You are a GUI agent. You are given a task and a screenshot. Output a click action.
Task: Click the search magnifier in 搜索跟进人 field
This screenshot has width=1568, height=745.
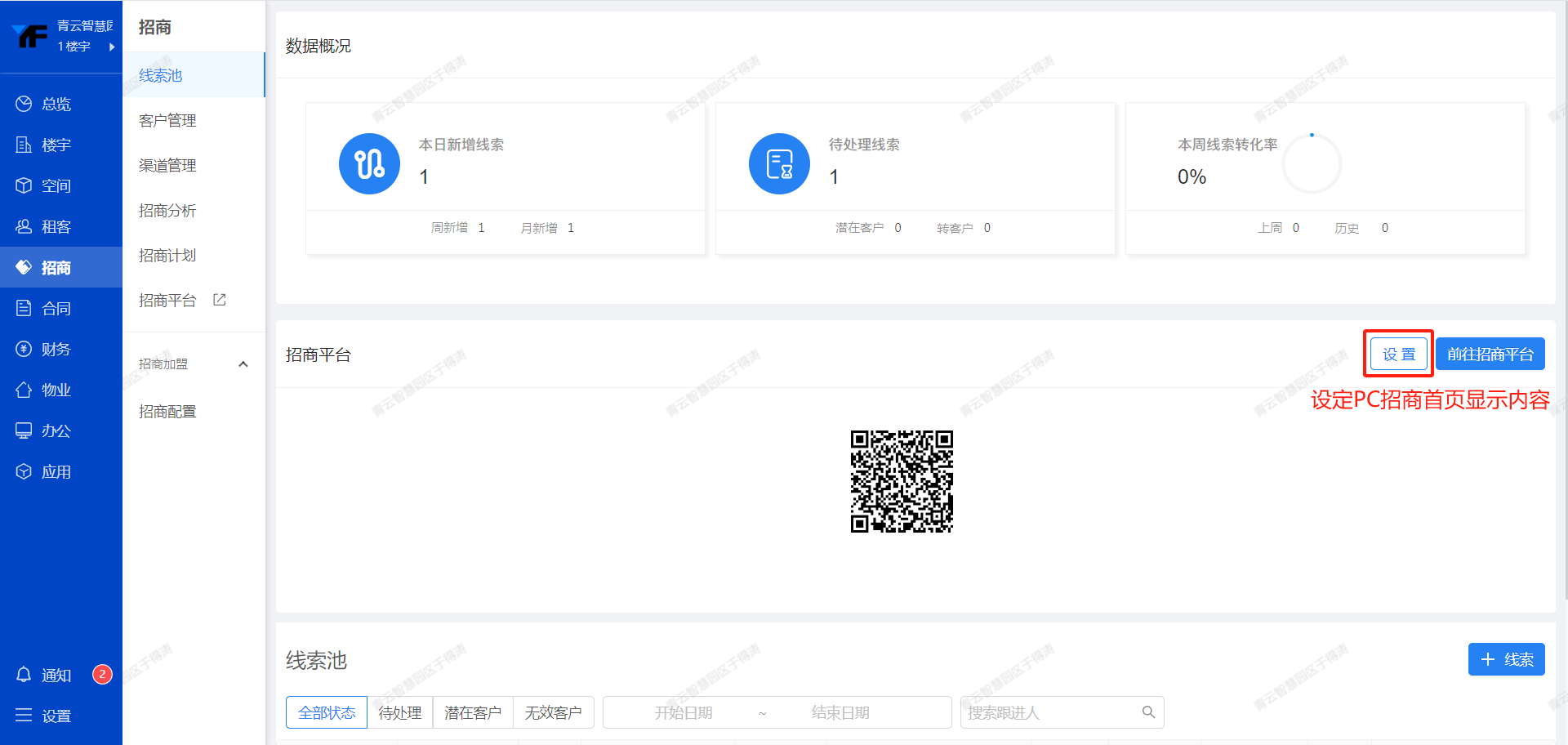pyautogui.click(x=1148, y=712)
